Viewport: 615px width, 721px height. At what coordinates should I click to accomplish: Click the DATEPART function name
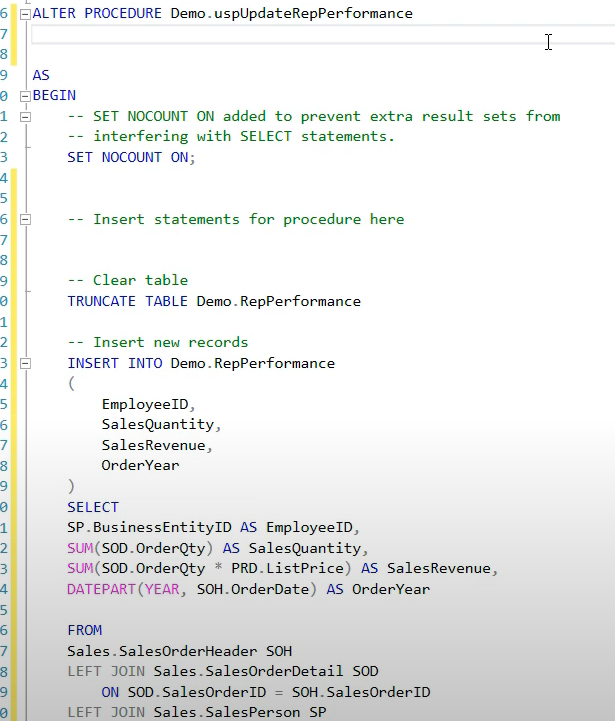[102, 589]
